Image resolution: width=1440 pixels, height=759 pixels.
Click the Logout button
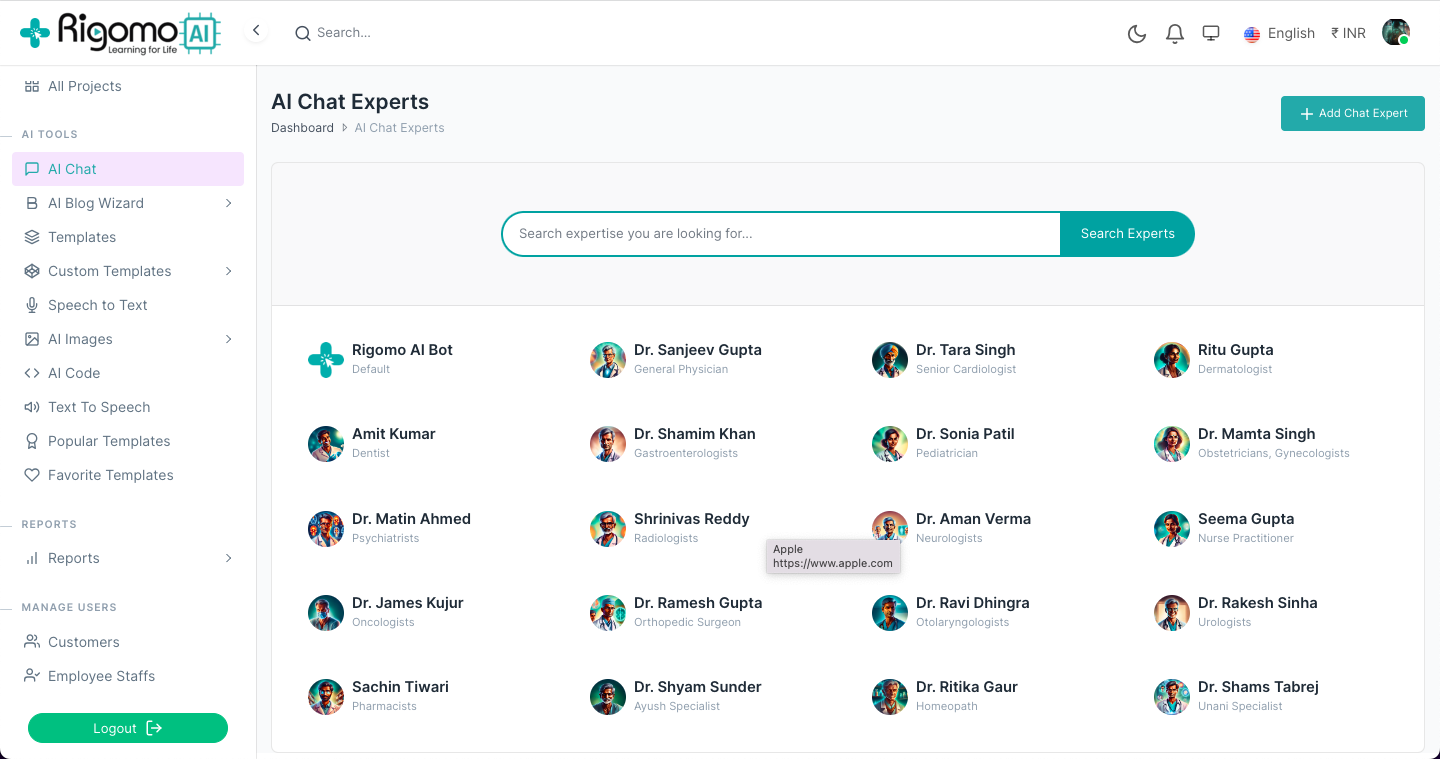[x=128, y=728]
